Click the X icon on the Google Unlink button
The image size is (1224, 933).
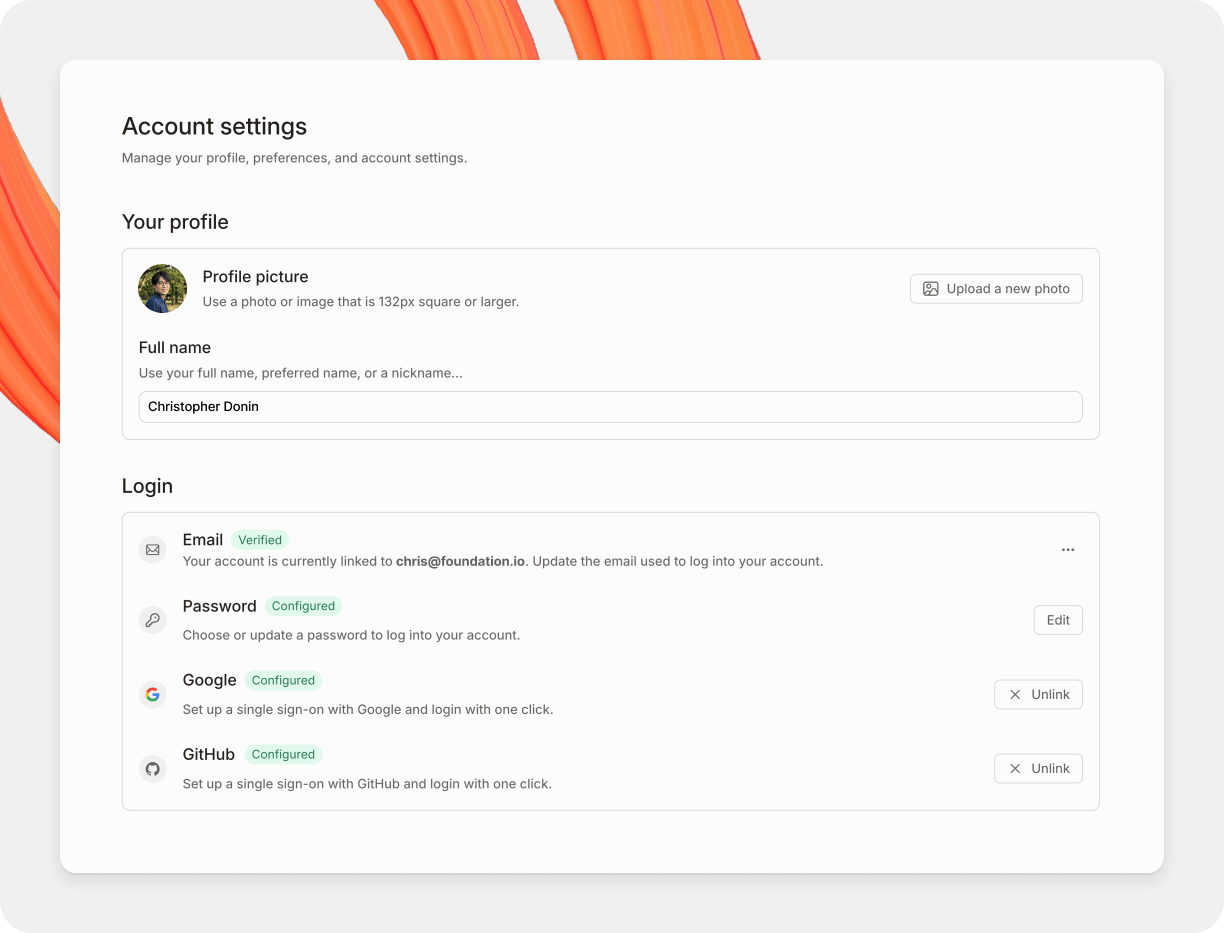point(1015,694)
